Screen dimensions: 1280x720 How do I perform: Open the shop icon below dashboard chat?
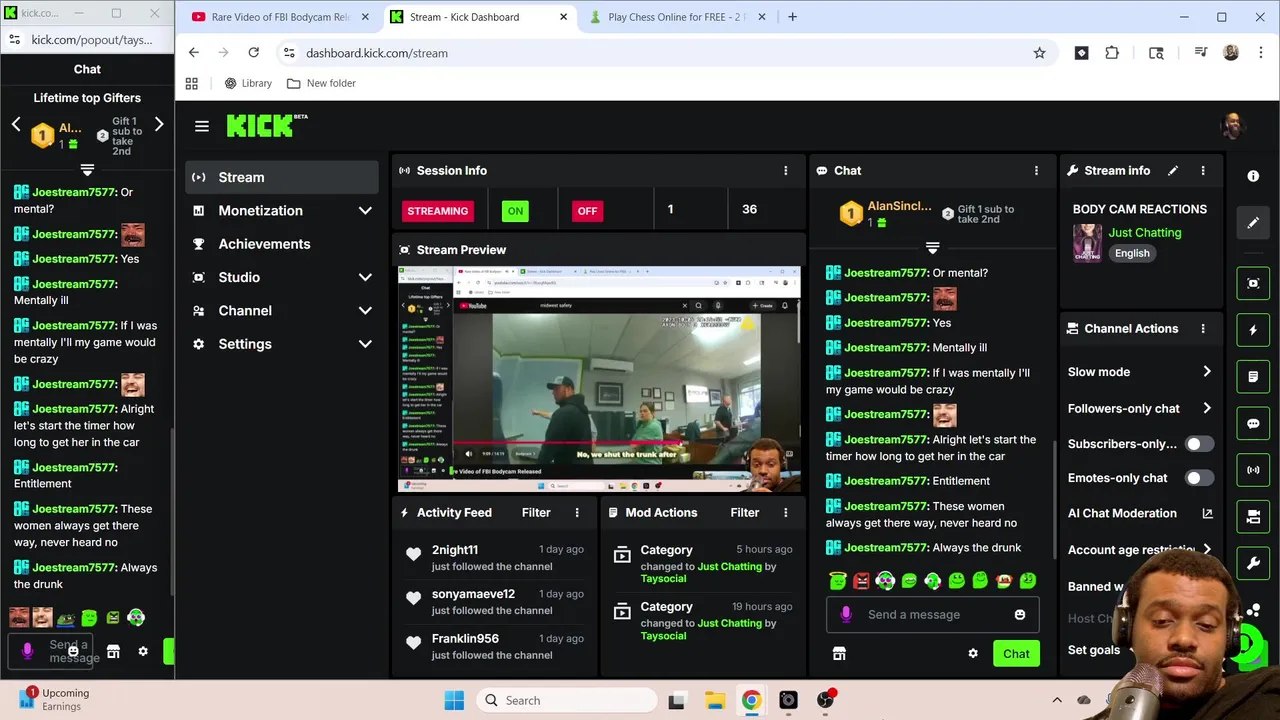click(x=839, y=654)
